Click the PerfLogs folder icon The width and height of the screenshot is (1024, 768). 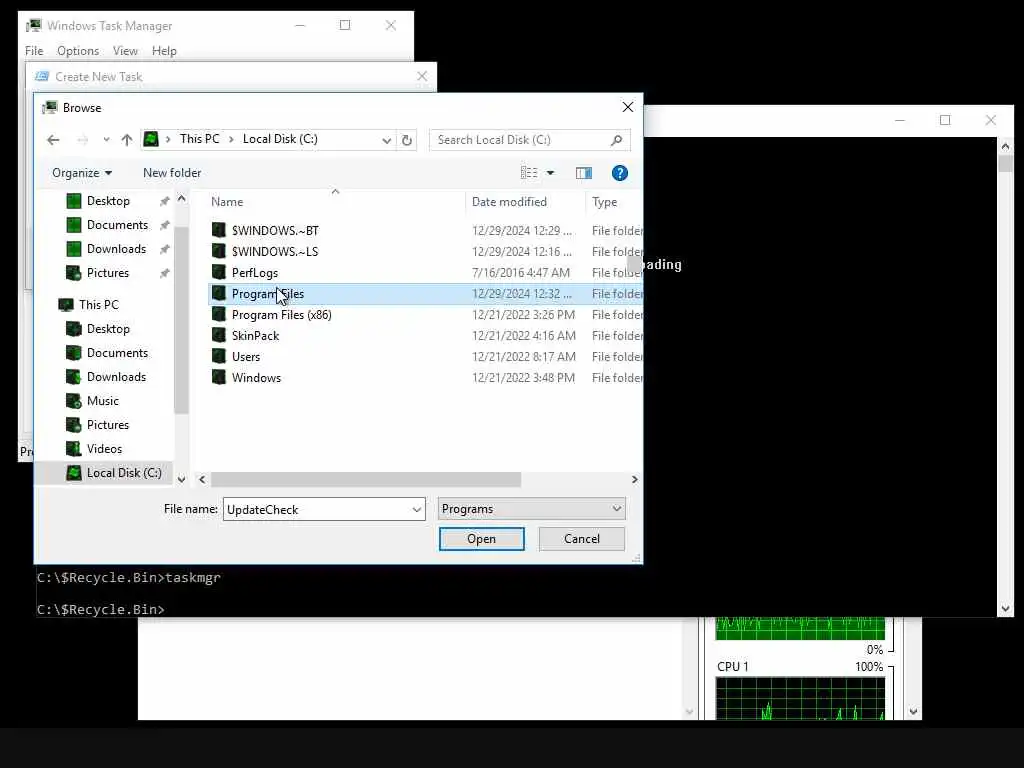tap(219, 272)
